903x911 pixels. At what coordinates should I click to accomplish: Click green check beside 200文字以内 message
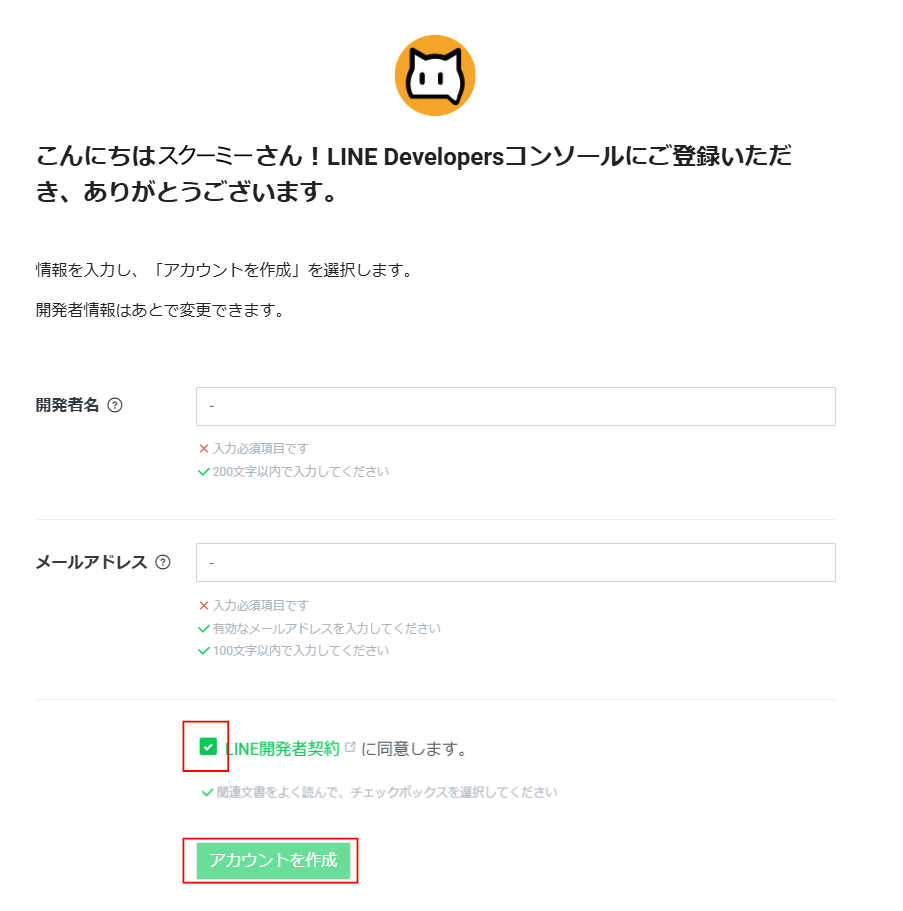[203, 471]
